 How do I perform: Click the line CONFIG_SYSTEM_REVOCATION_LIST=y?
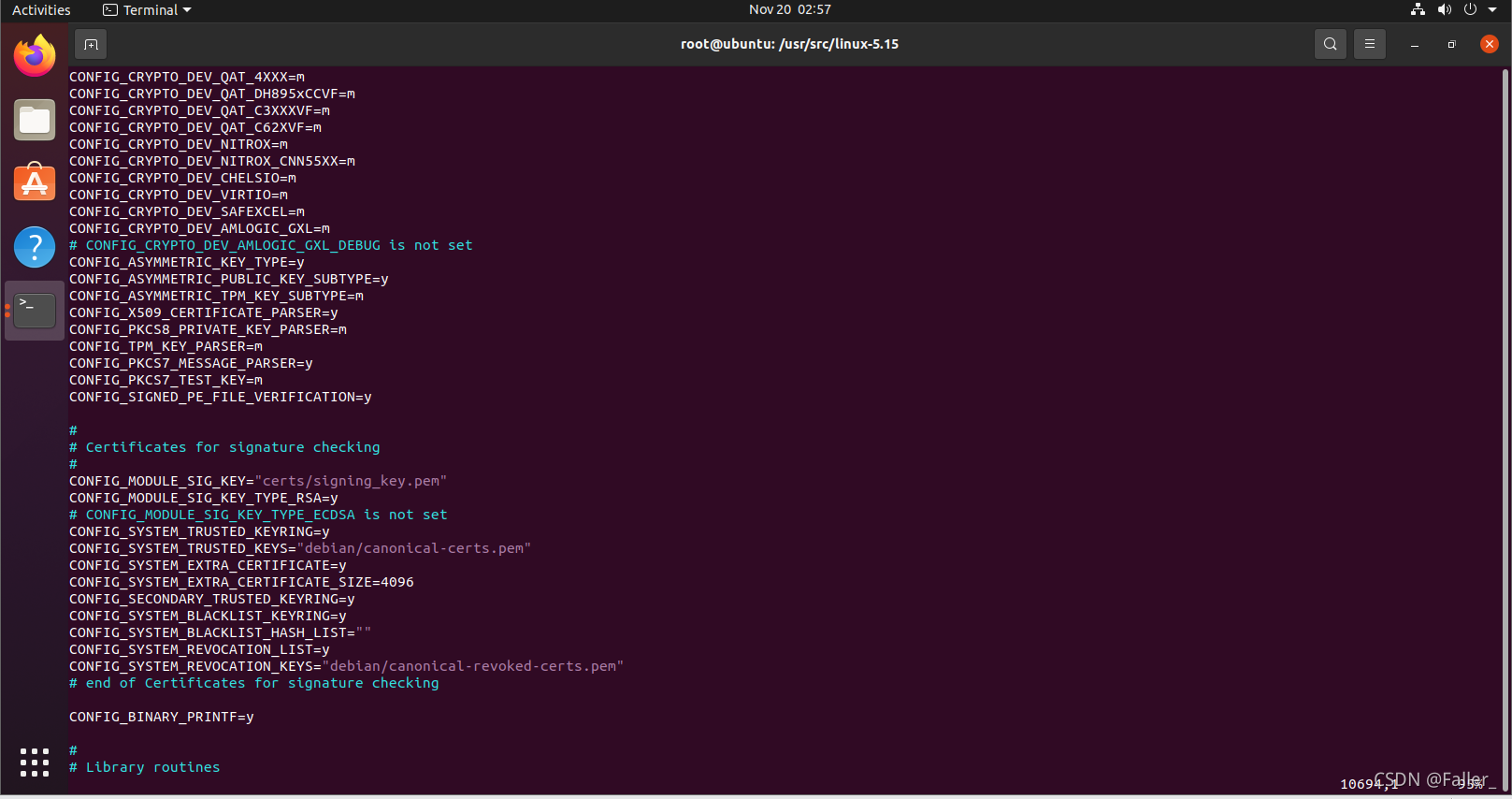[199, 649]
